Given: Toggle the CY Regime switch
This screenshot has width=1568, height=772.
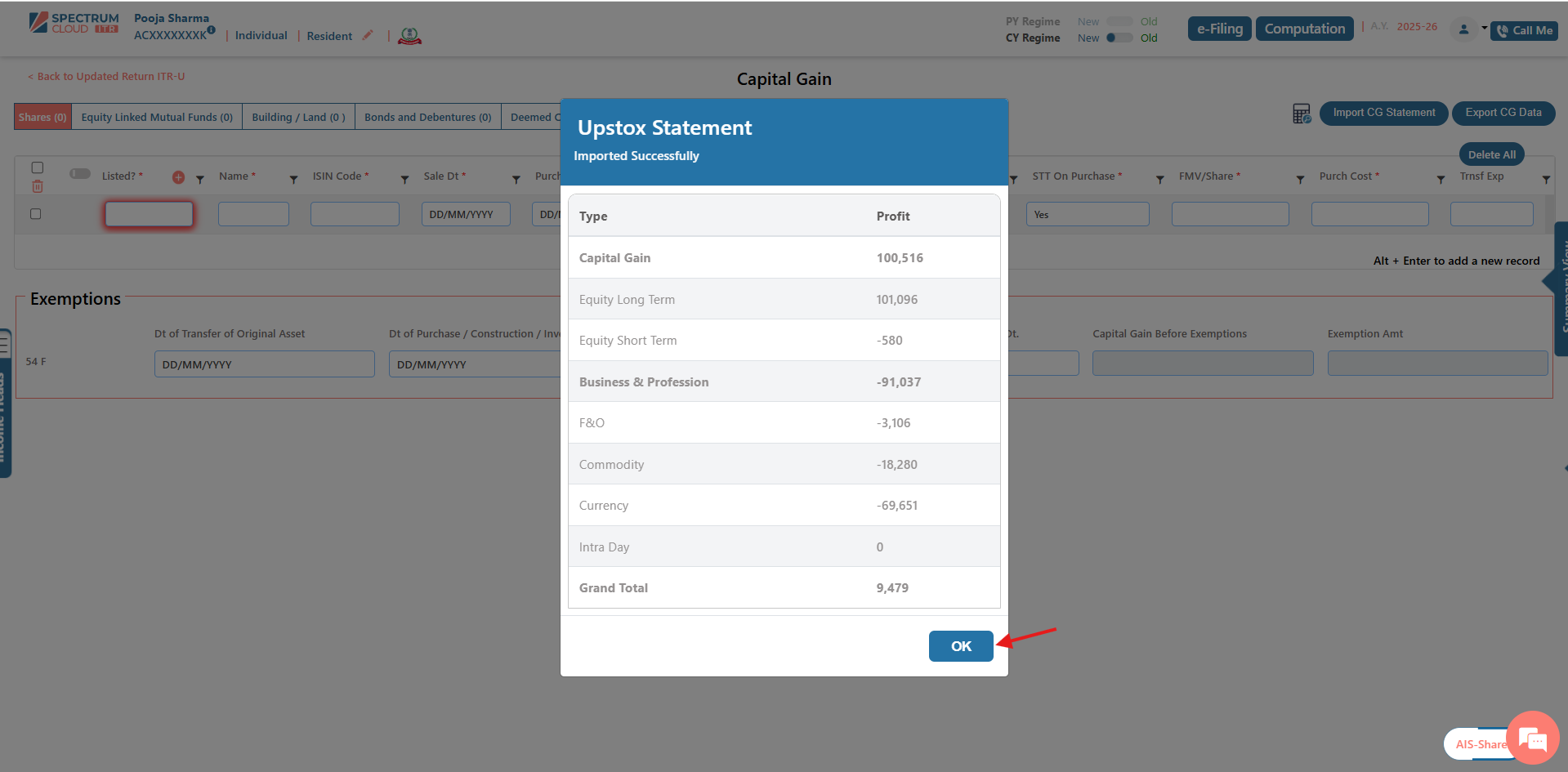Looking at the screenshot, I should (x=1119, y=38).
